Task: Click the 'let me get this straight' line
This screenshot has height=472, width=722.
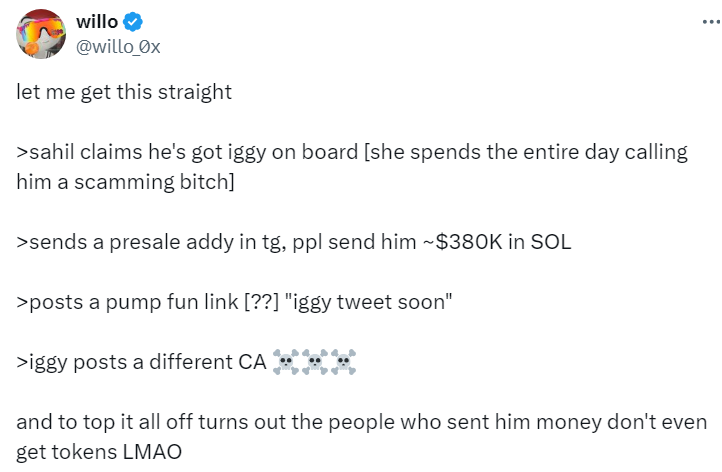Action: coord(124,92)
